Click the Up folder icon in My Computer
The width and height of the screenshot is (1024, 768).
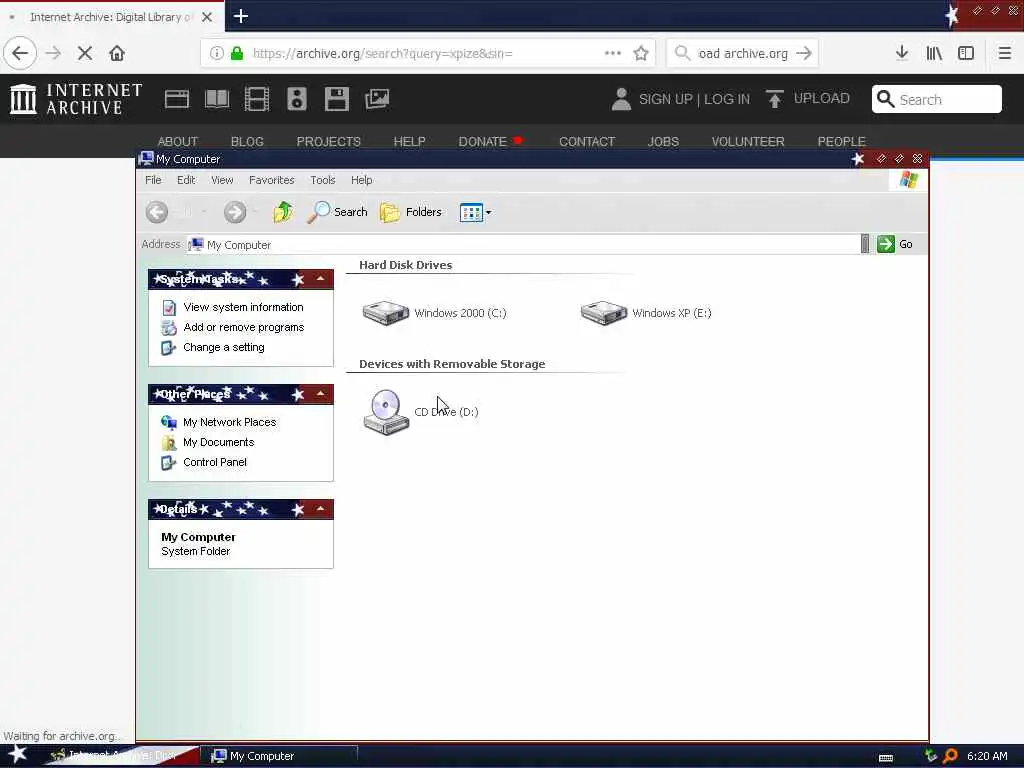(x=283, y=212)
